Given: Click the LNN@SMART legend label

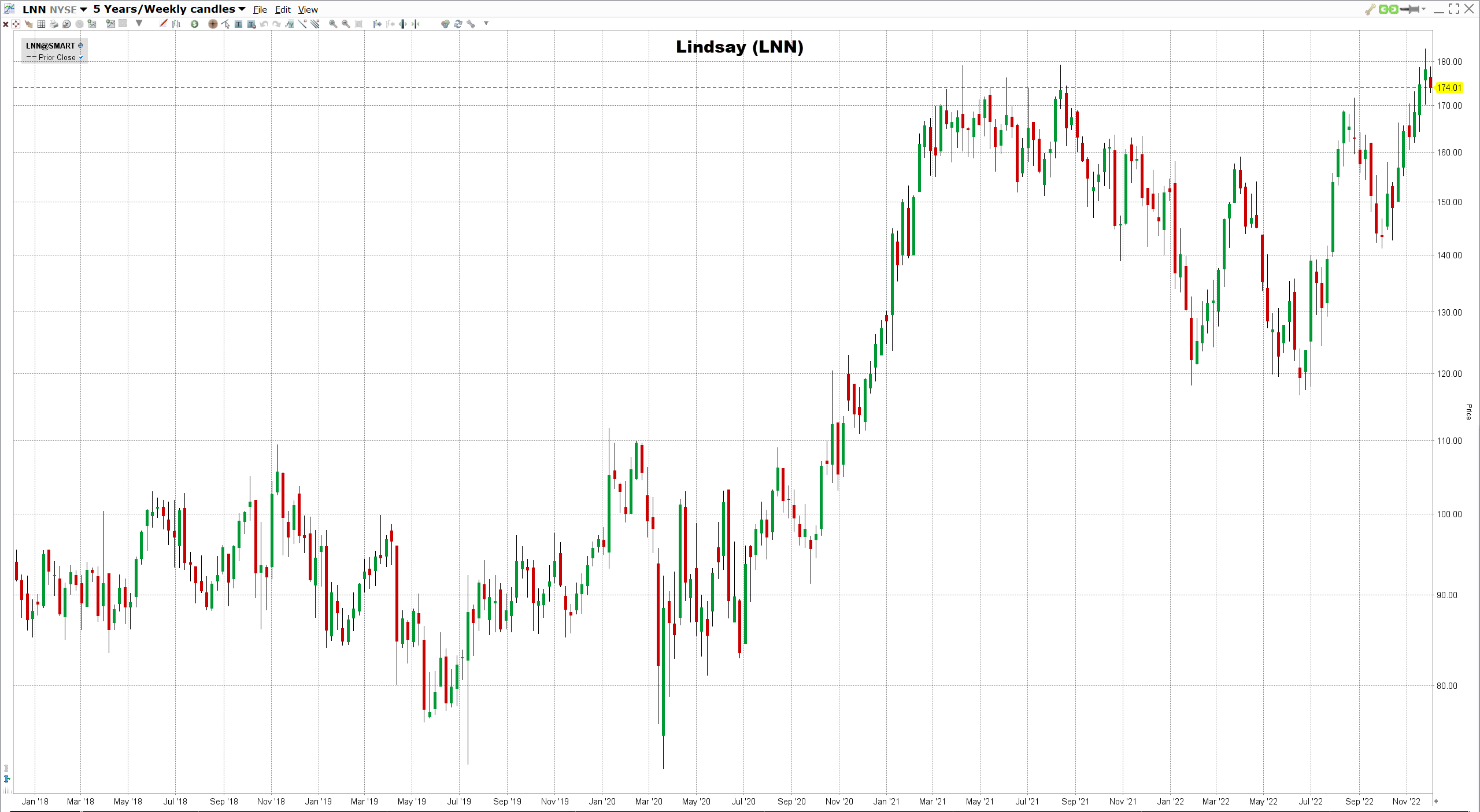Looking at the screenshot, I should pyautogui.click(x=50, y=46).
